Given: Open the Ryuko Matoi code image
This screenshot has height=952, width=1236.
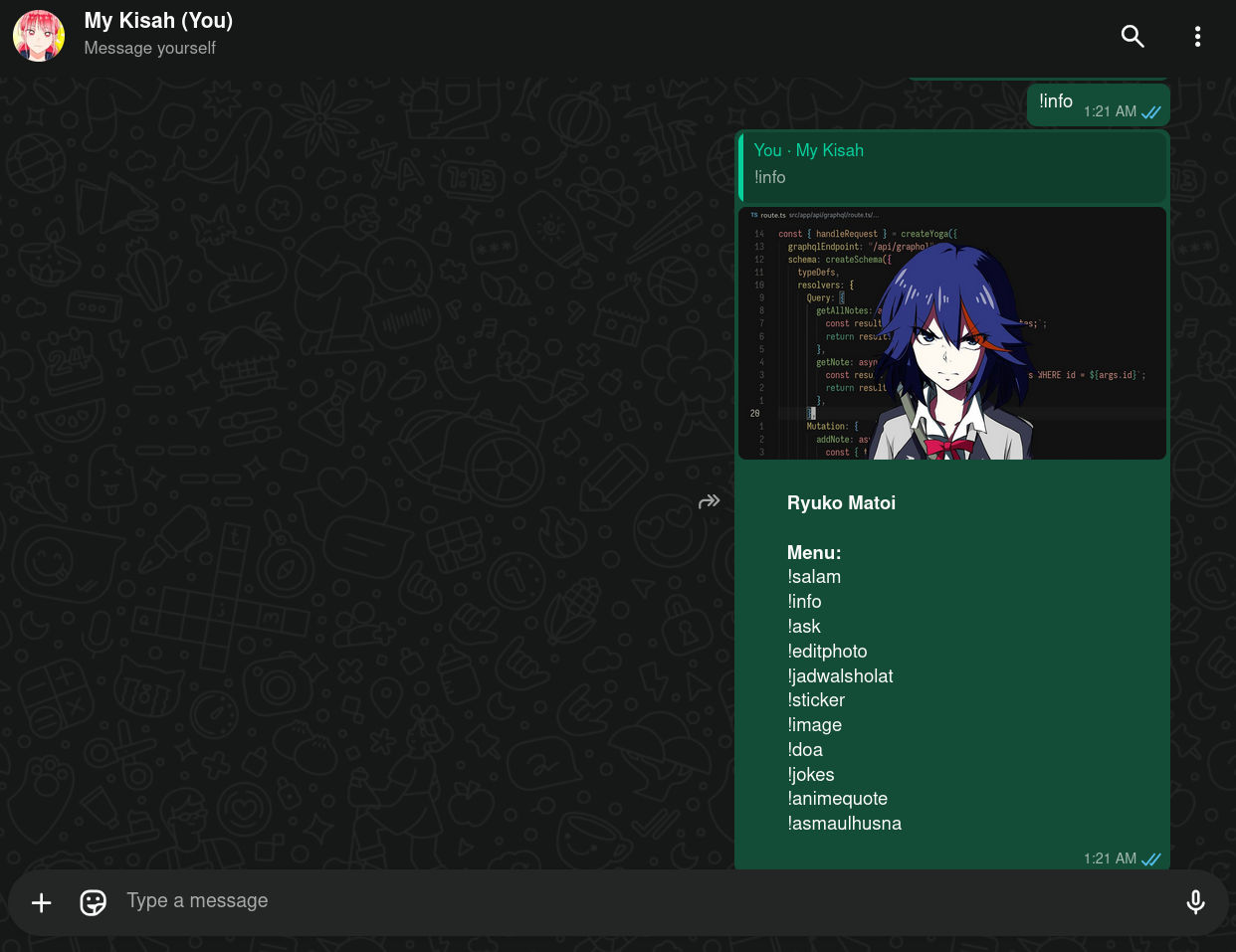Looking at the screenshot, I should pyautogui.click(x=952, y=333).
